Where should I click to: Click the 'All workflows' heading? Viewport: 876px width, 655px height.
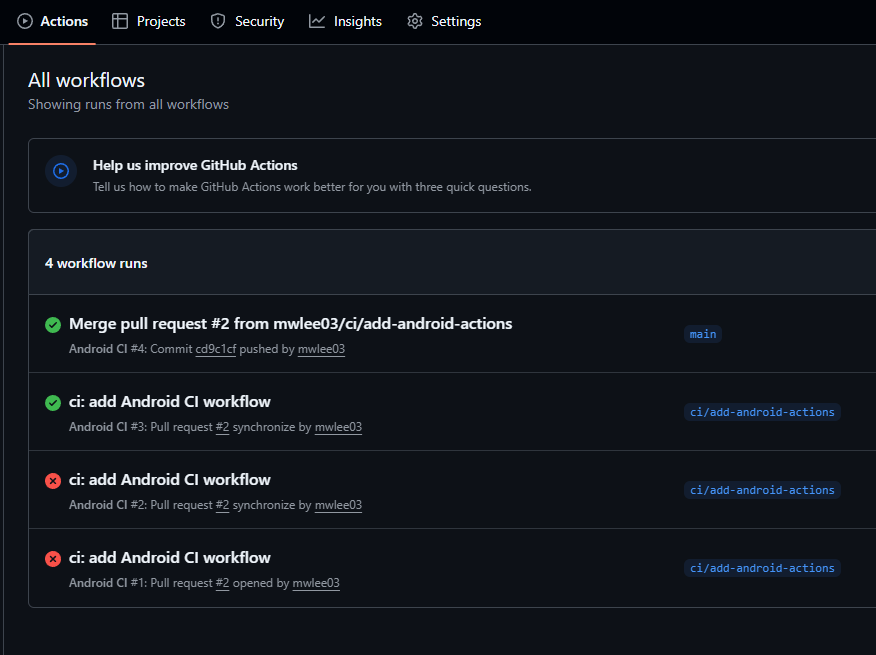pos(87,80)
